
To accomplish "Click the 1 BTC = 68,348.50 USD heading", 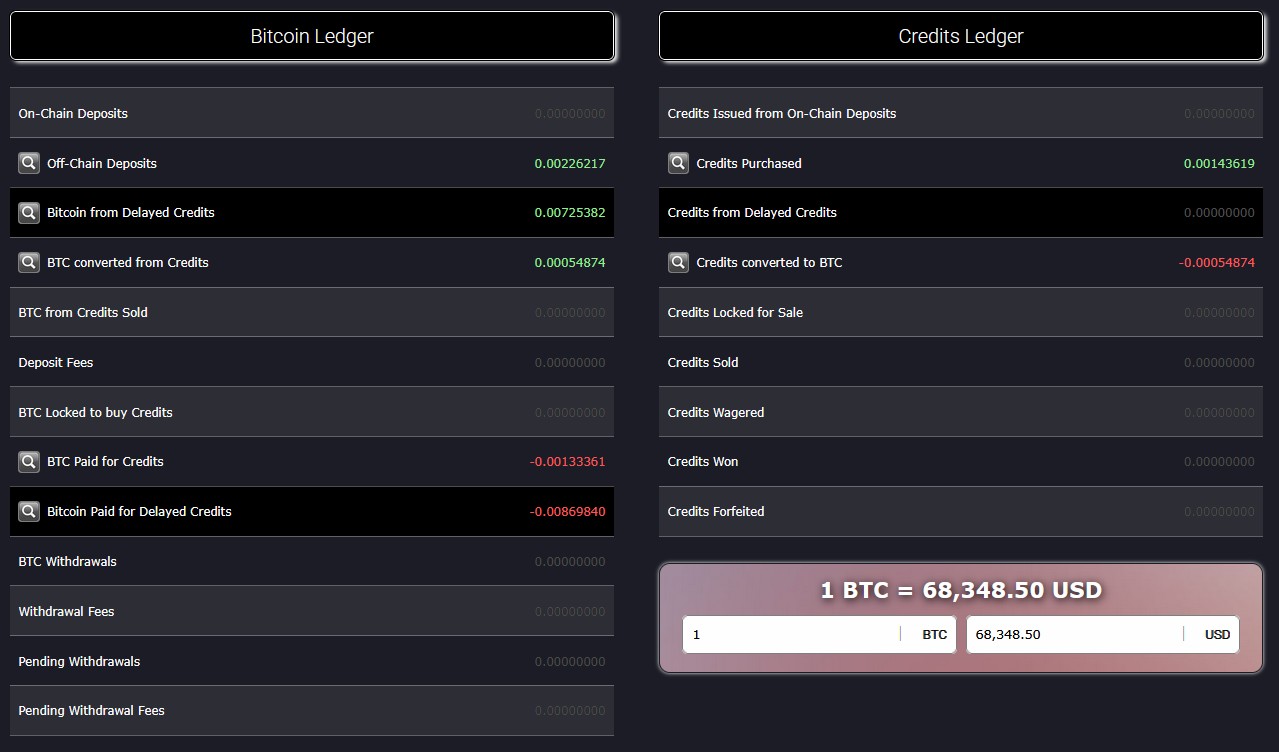I will pyautogui.click(x=960, y=590).
